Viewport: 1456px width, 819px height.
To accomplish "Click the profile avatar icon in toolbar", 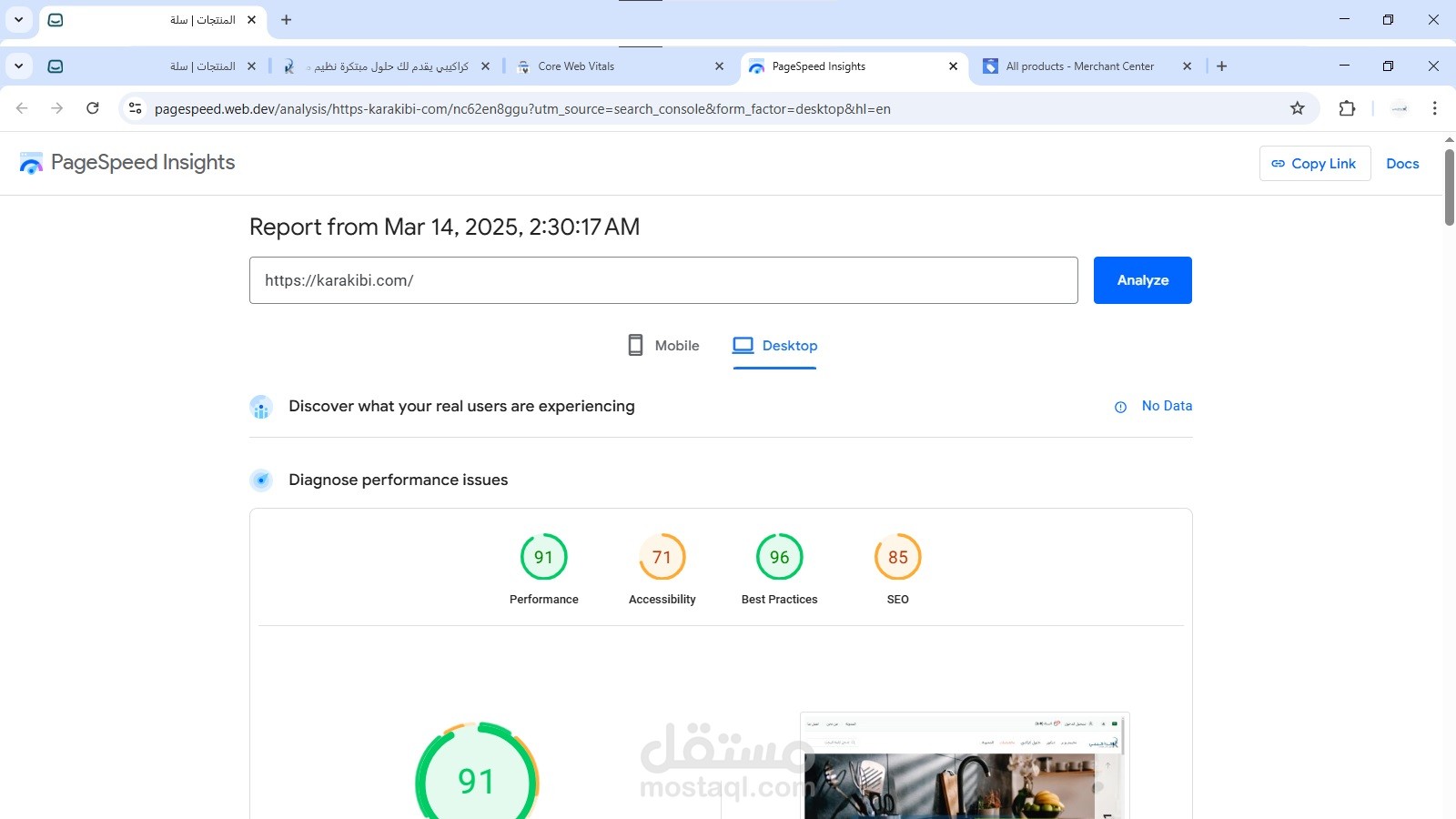I will click(x=1400, y=108).
